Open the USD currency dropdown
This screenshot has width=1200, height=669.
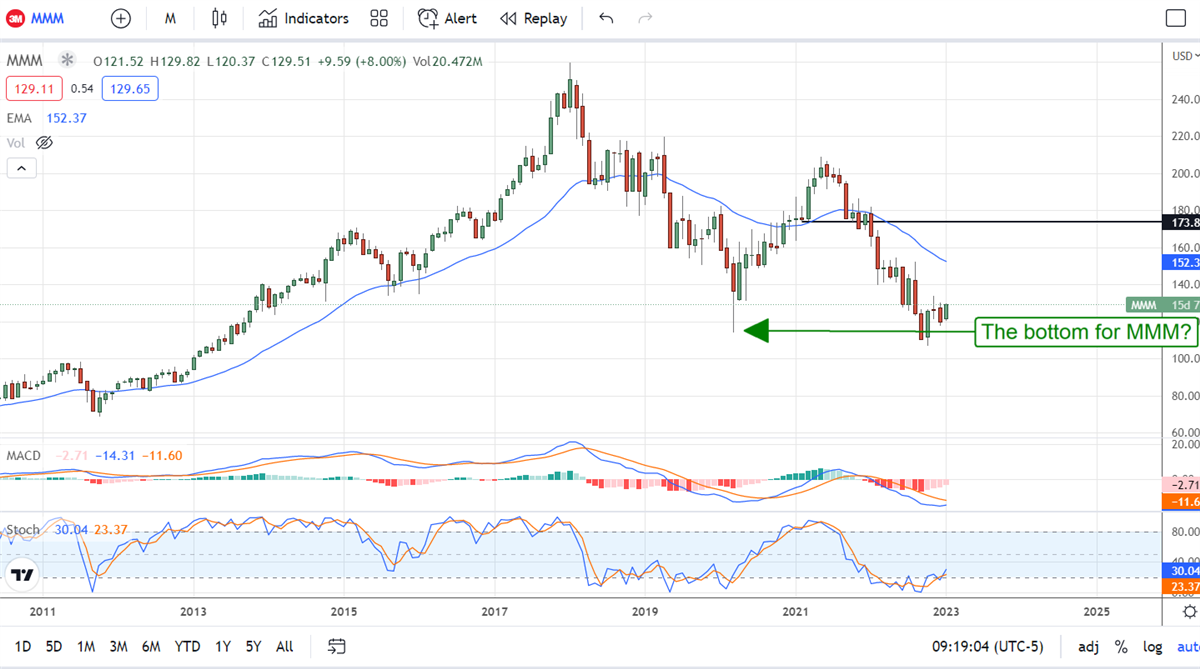[1181, 55]
